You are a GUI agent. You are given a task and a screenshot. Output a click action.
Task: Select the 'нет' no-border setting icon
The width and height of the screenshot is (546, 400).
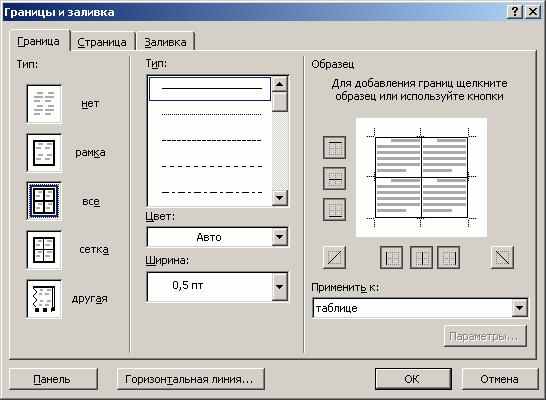44,104
